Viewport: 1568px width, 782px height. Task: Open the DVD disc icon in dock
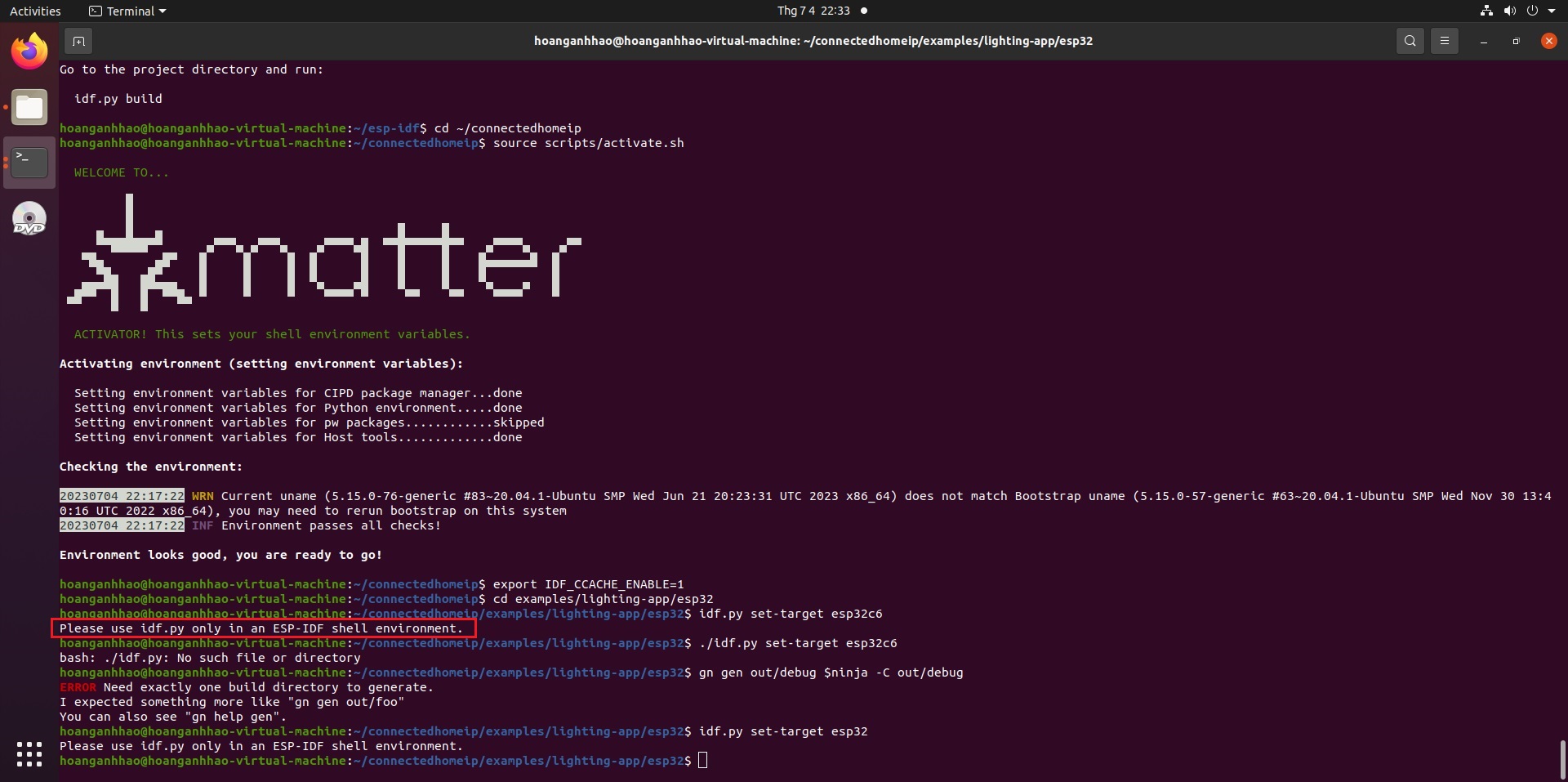29,218
